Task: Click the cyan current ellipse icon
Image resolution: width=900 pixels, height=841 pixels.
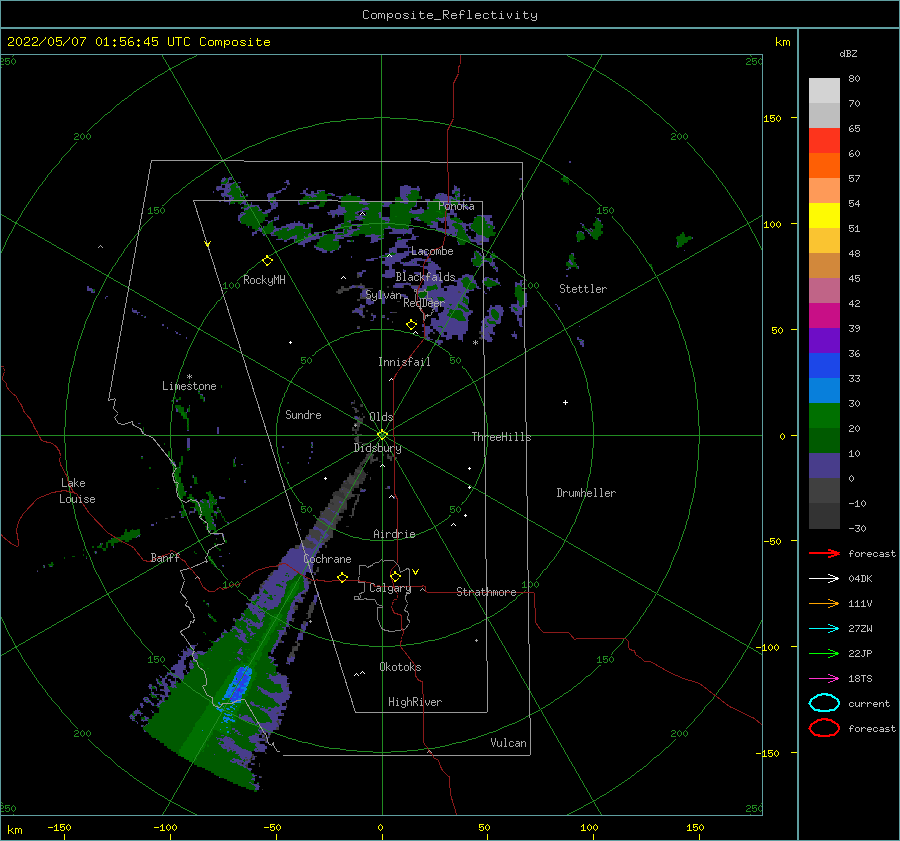Action: coord(824,703)
